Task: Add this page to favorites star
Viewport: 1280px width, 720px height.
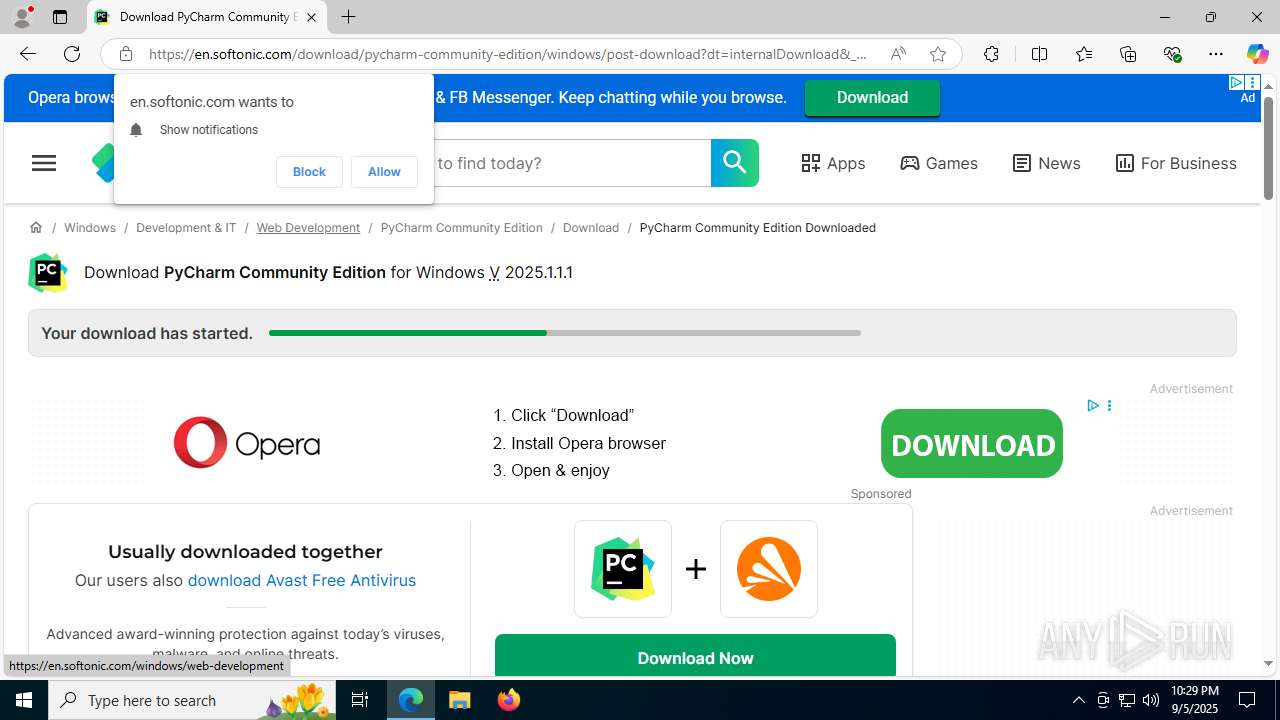Action: [x=937, y=54]
